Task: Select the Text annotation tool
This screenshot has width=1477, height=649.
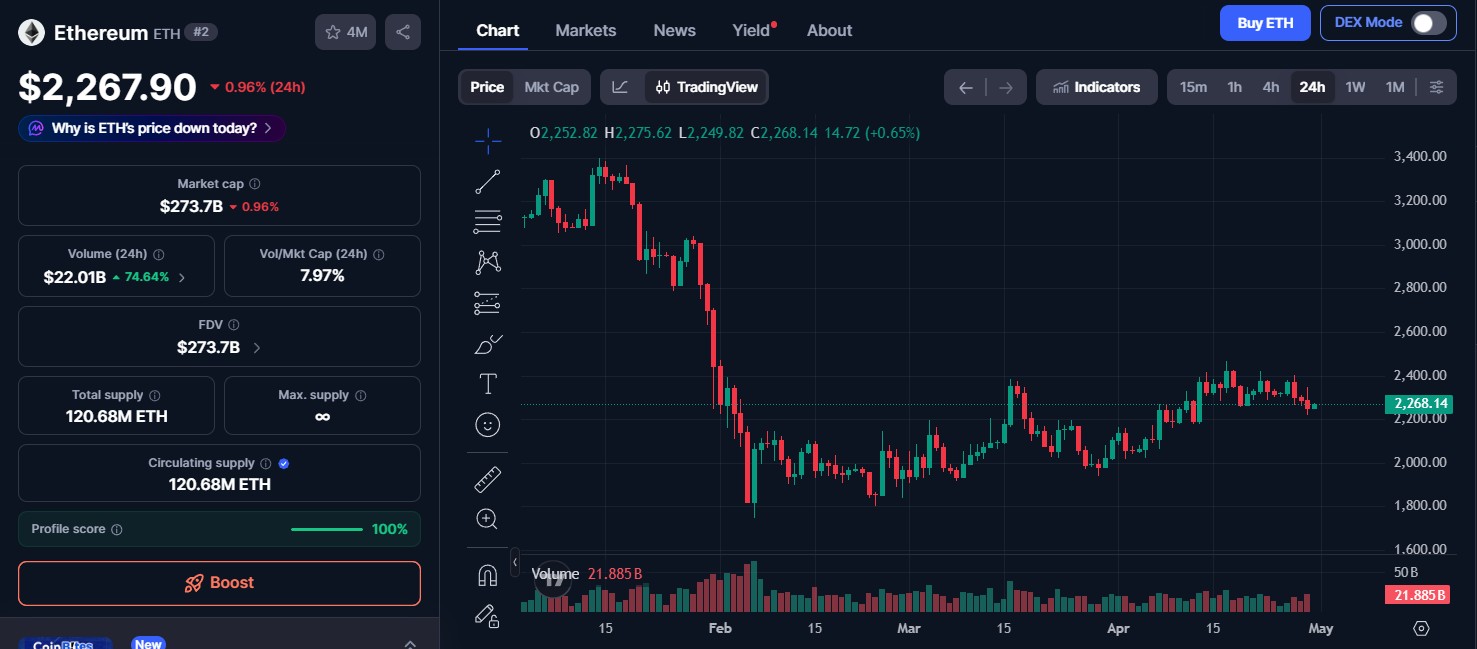Action: pyautogui.click(x=487, y=383)
